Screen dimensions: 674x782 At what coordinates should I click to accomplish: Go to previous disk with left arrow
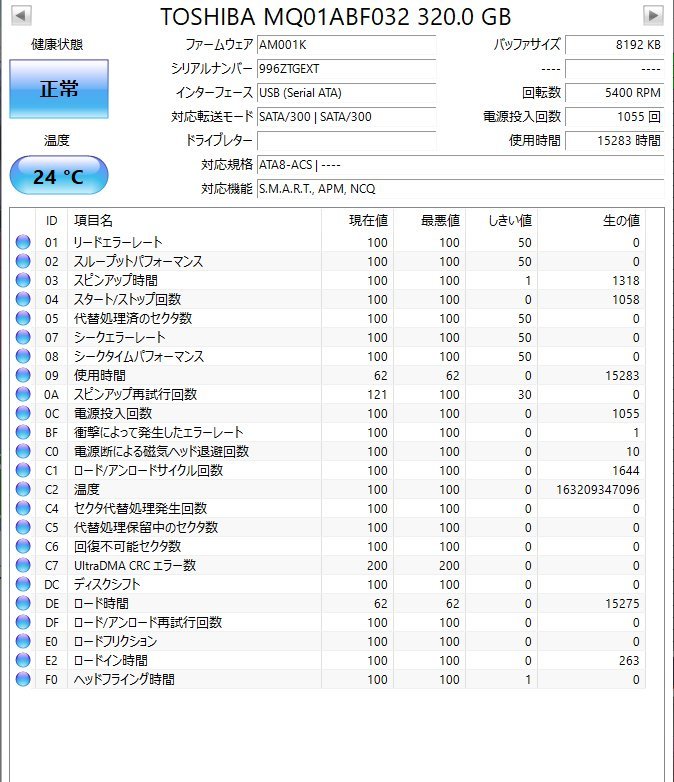pyautogui.click(x=21, y=15)
